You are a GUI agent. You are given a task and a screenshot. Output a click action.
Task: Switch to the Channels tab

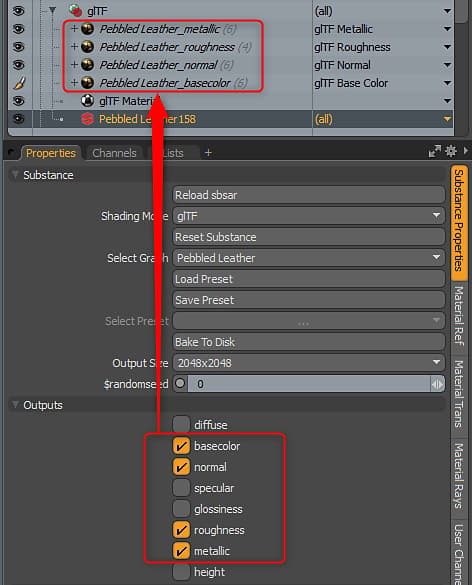pos(114,153)
